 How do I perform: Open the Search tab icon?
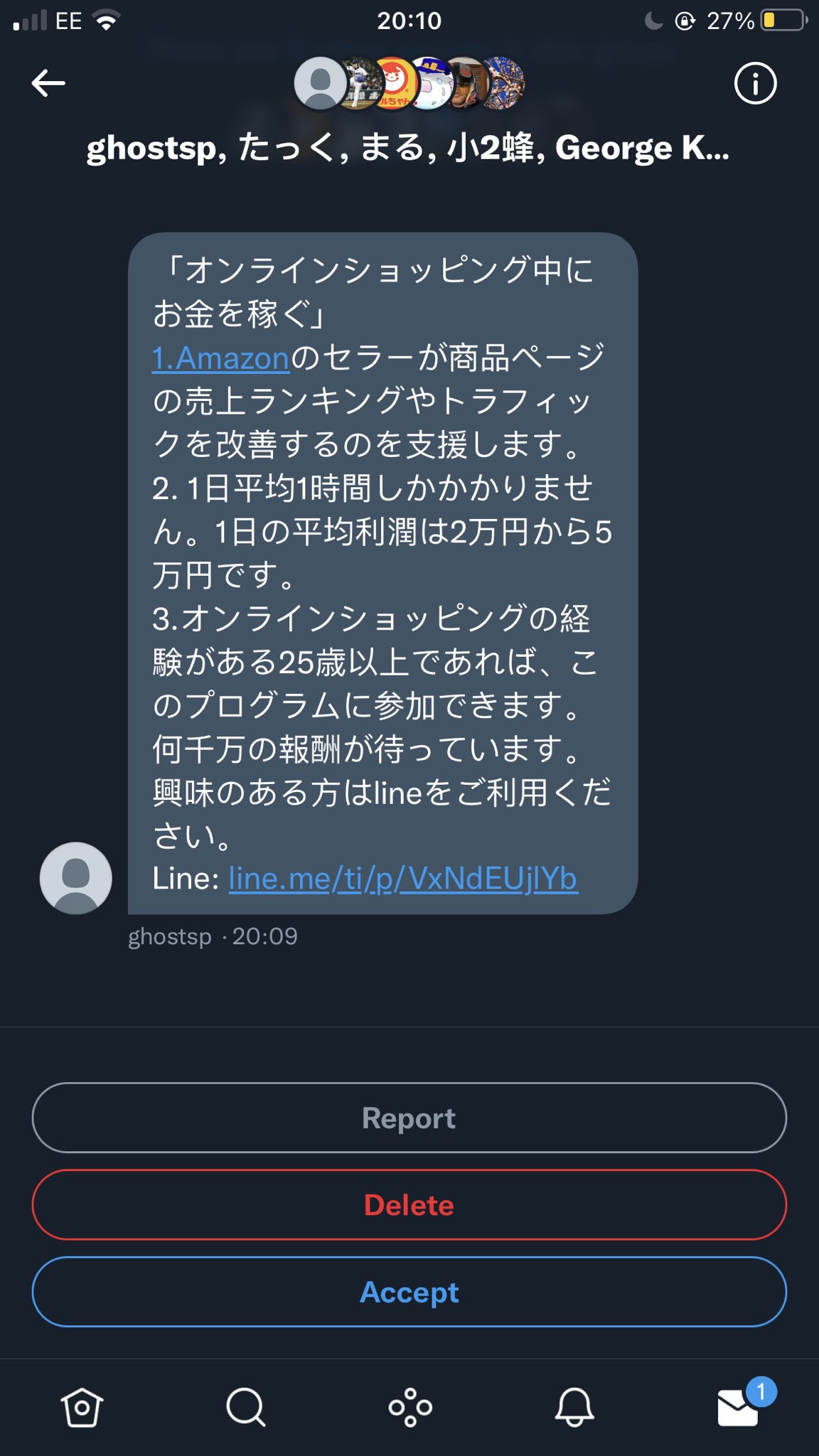click(x=246, y=1407)
